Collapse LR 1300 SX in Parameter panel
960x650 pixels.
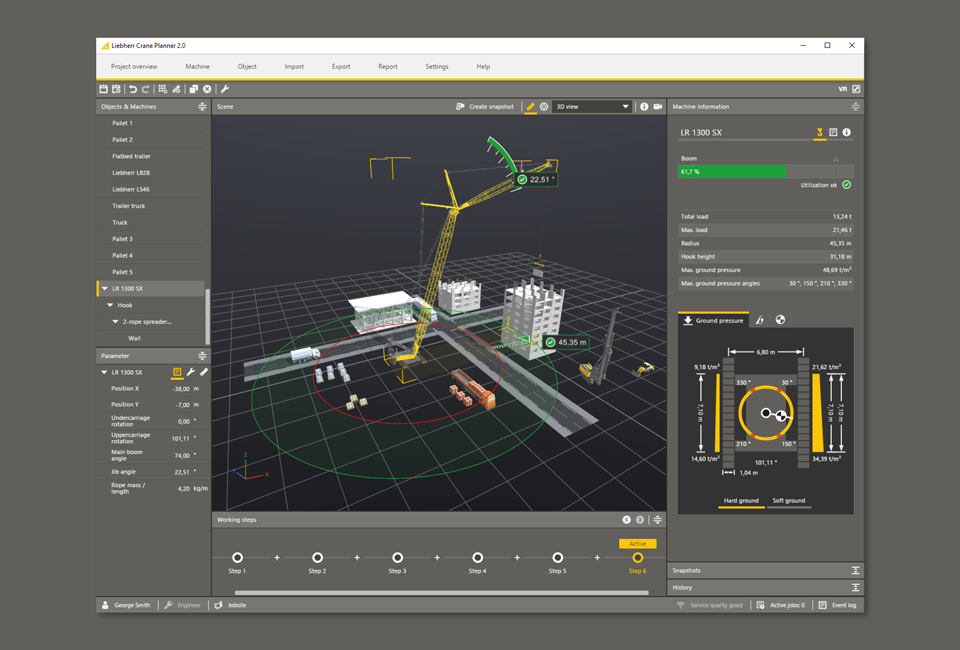click(x=104, y=372)
